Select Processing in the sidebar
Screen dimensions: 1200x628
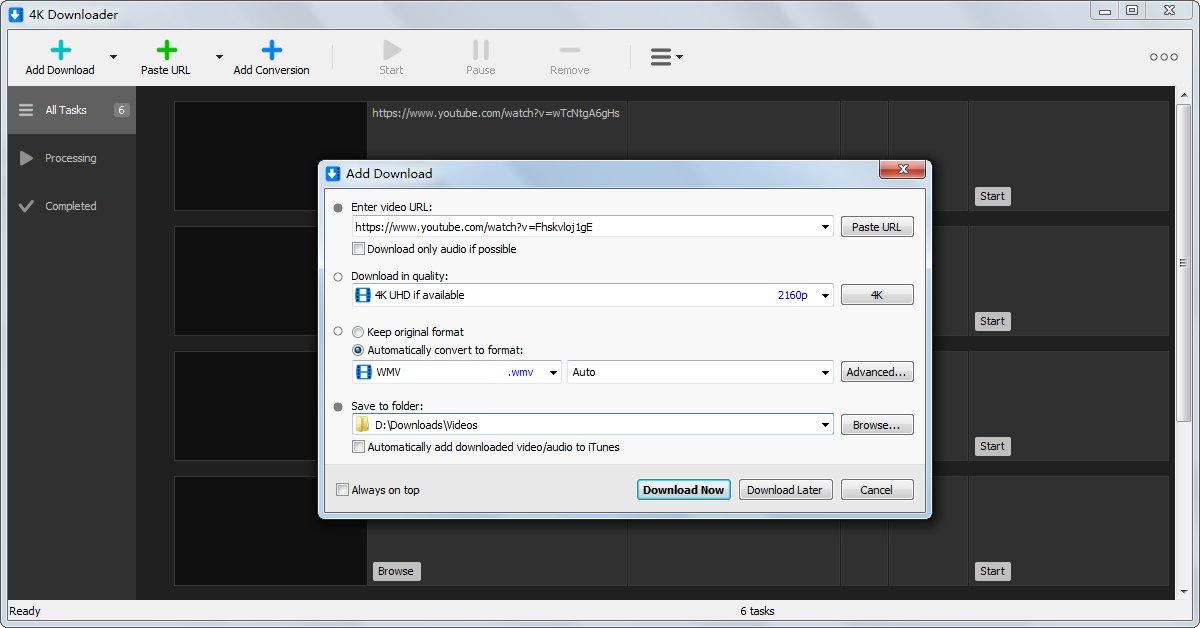72,158
